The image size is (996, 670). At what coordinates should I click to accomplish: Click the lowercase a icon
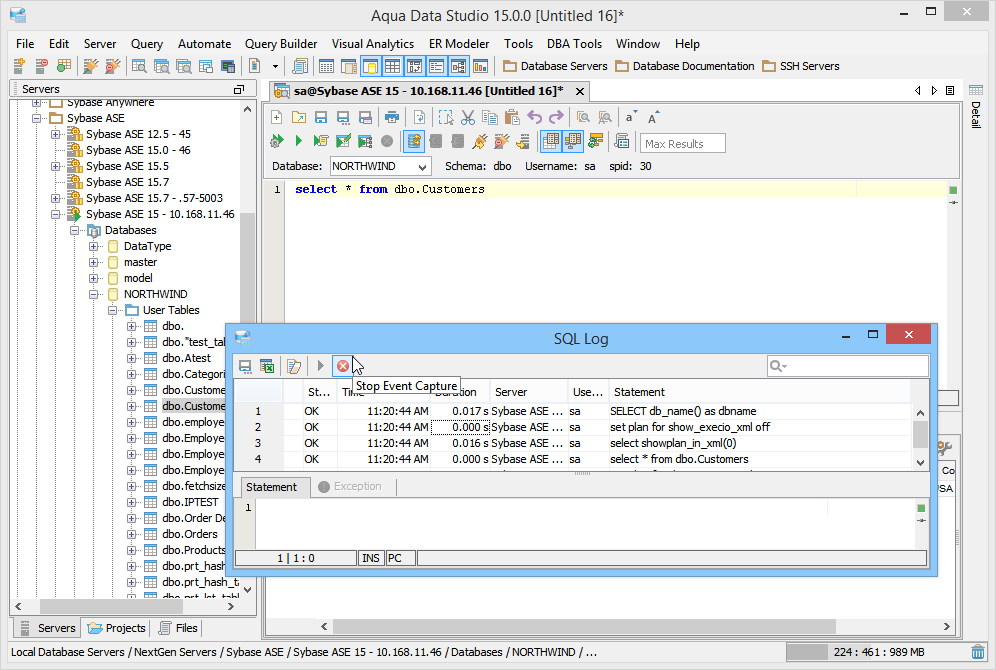coord(630,117)
